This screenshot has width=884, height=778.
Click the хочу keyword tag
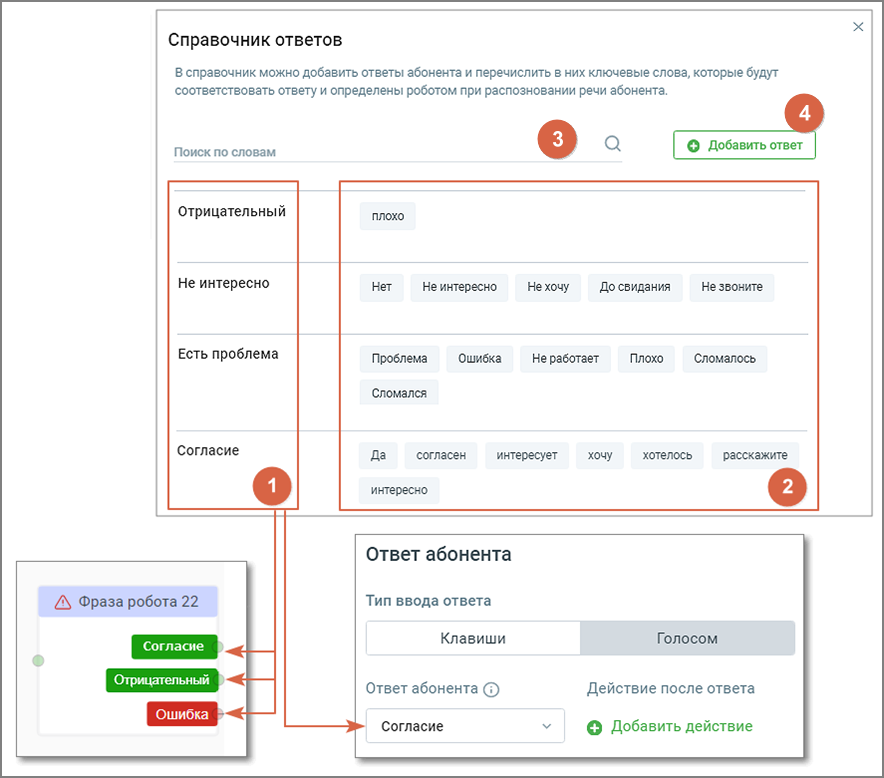pos(600,456)
